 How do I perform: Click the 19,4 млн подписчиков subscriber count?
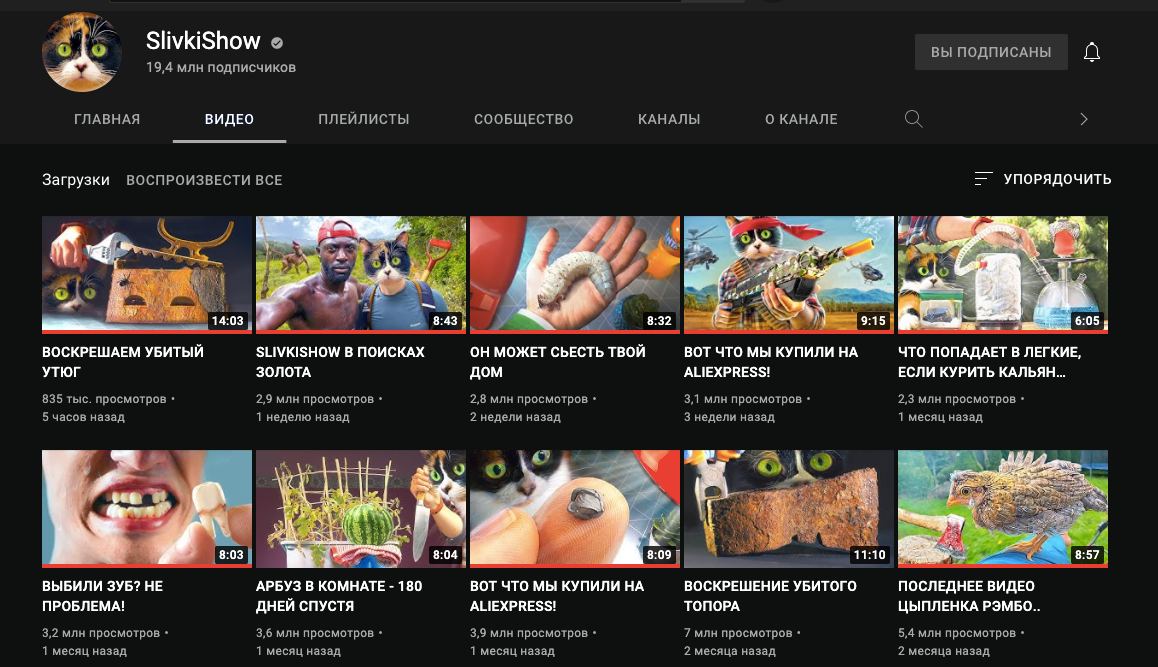[221, 67]
